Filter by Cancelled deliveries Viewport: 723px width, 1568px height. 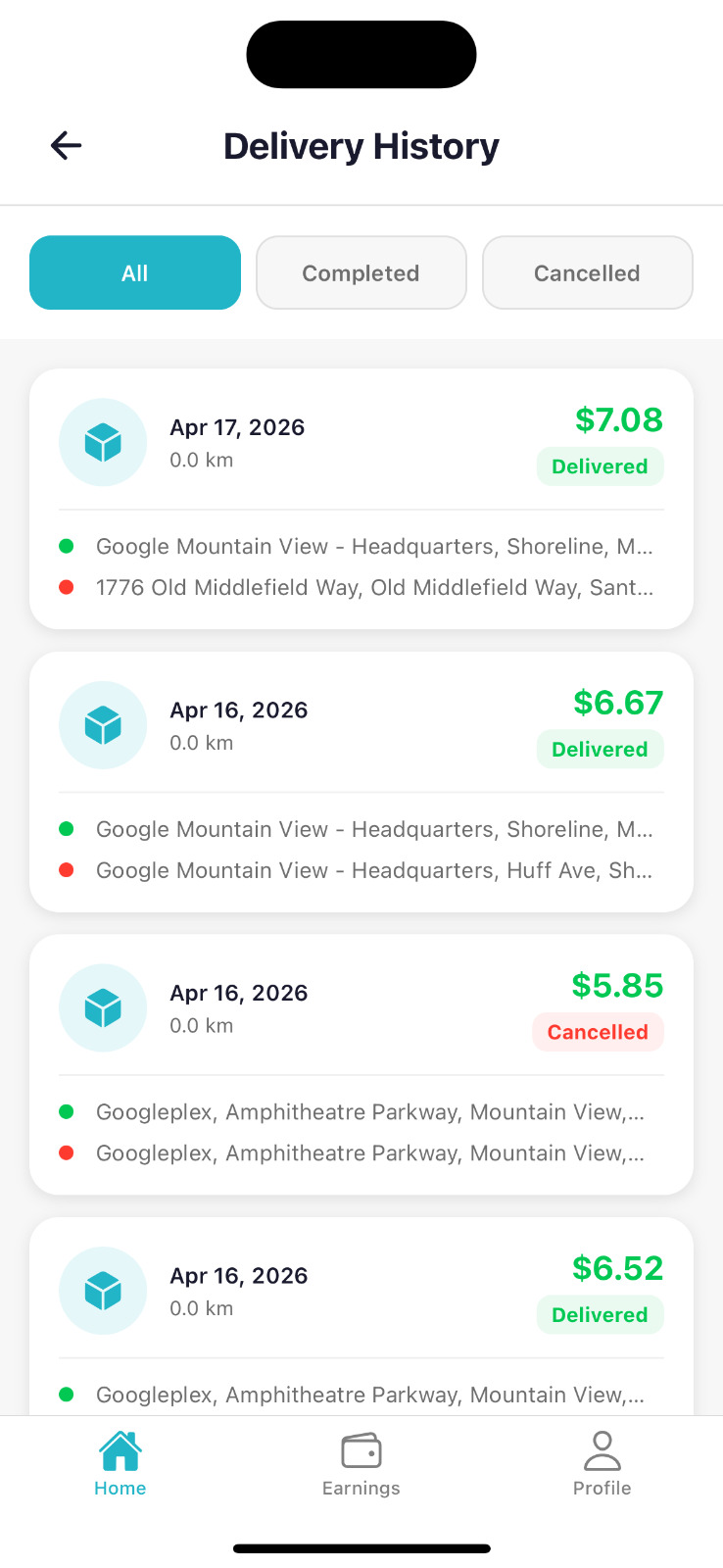click(587, 273)
